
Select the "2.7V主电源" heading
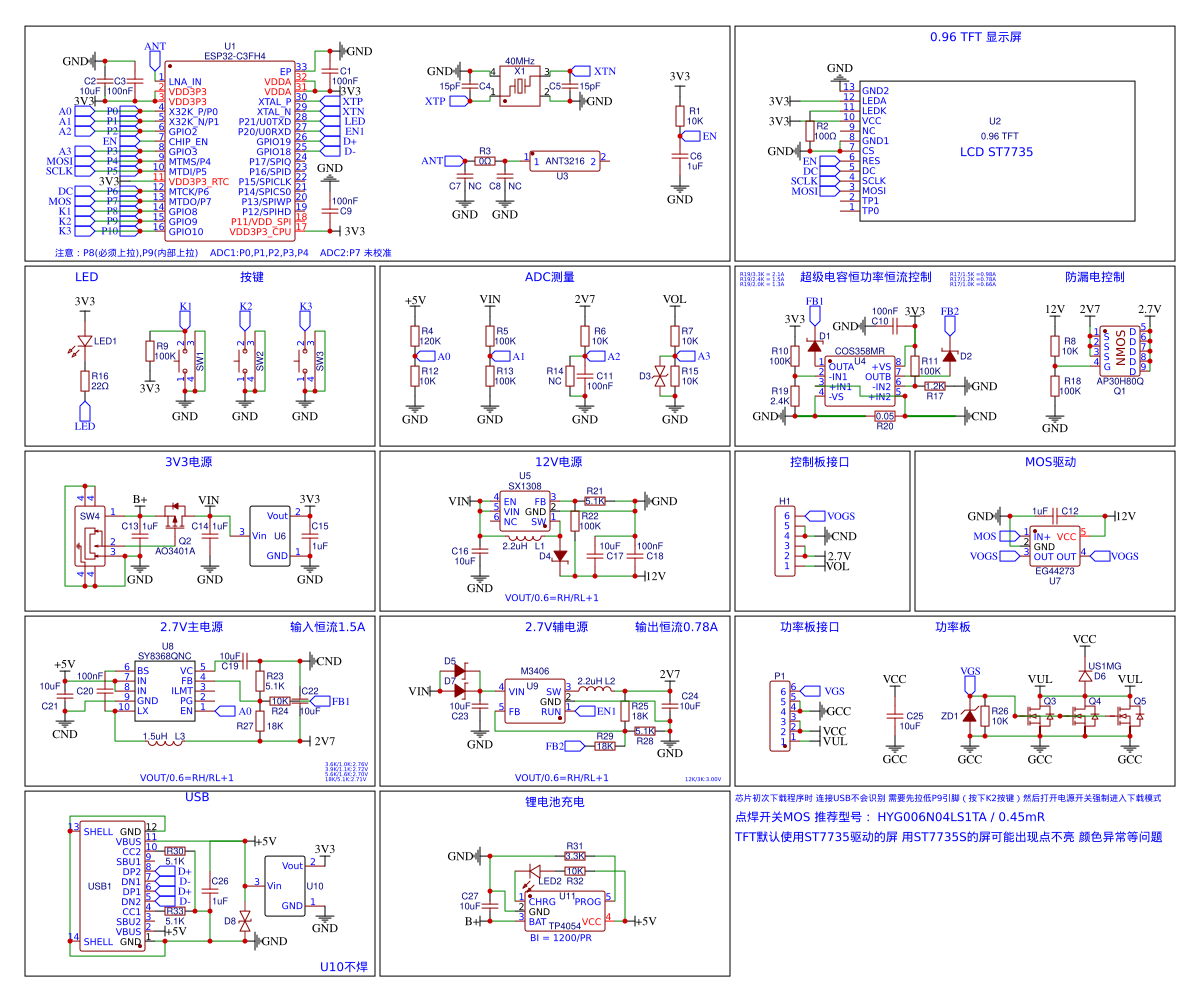[191, 627]
